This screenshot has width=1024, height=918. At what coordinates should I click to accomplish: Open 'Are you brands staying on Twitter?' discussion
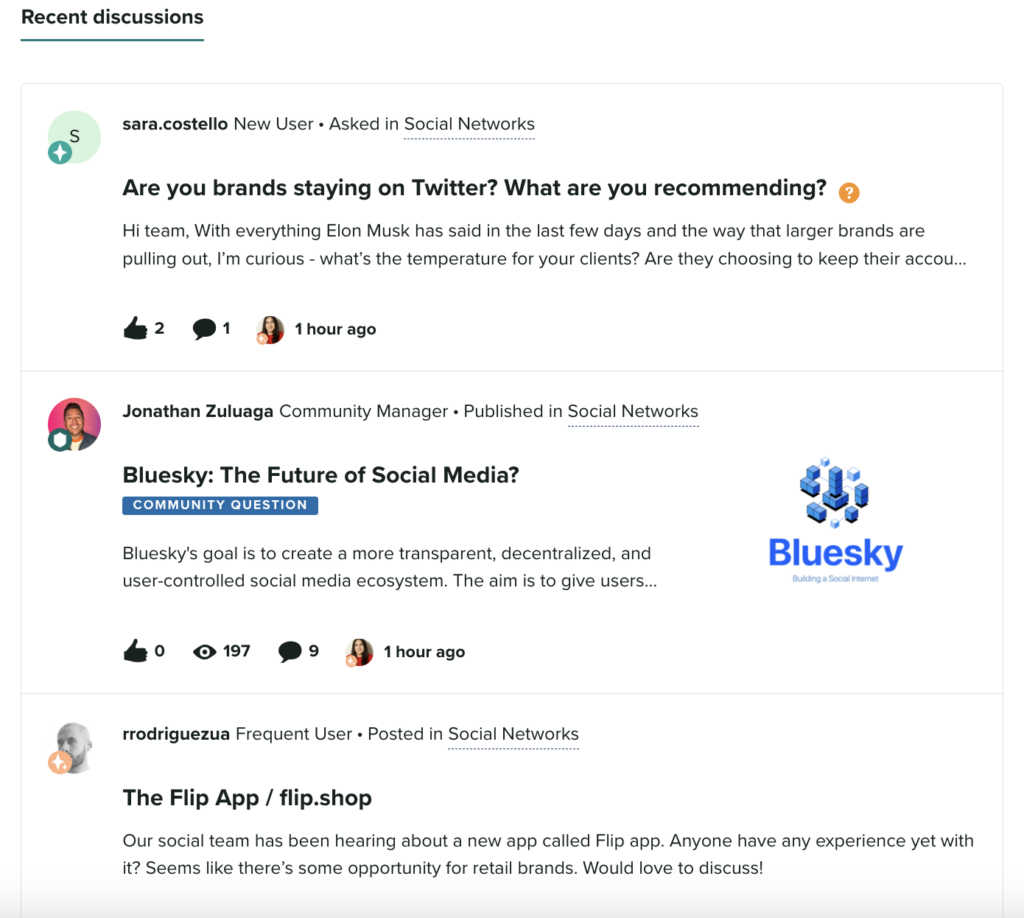[474, 188]
